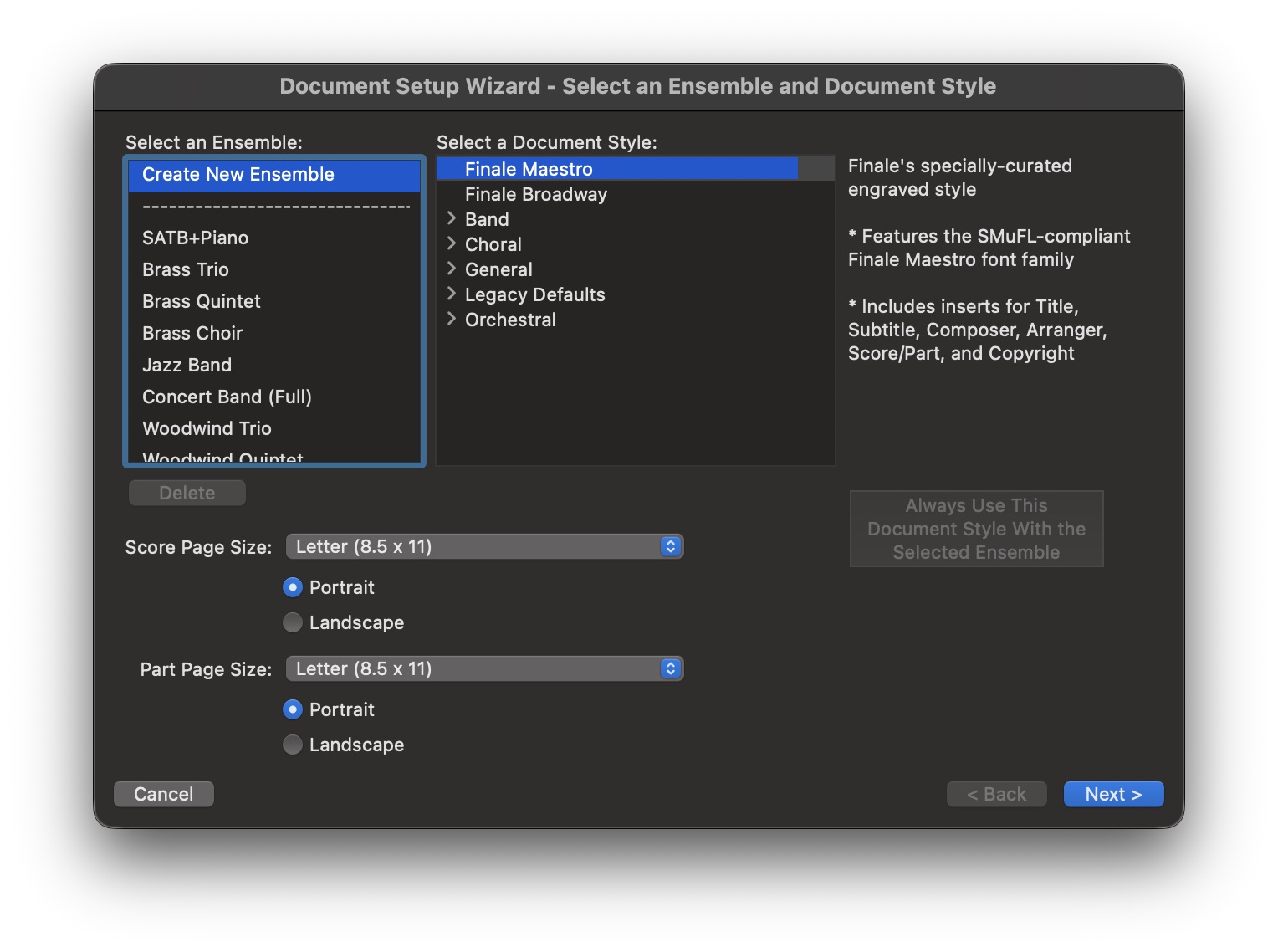Expand the Choral style folder
The width and height of the screenshot is (1278, 952).
click(452, 244)
